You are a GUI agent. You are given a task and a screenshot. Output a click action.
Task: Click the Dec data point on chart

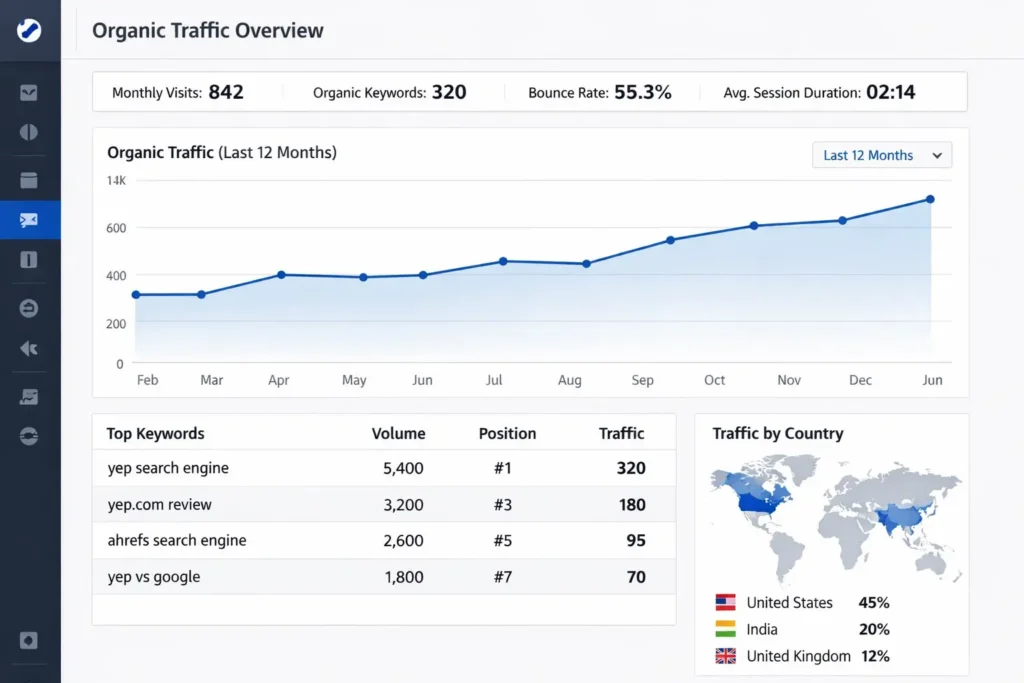tap(842, 221)
